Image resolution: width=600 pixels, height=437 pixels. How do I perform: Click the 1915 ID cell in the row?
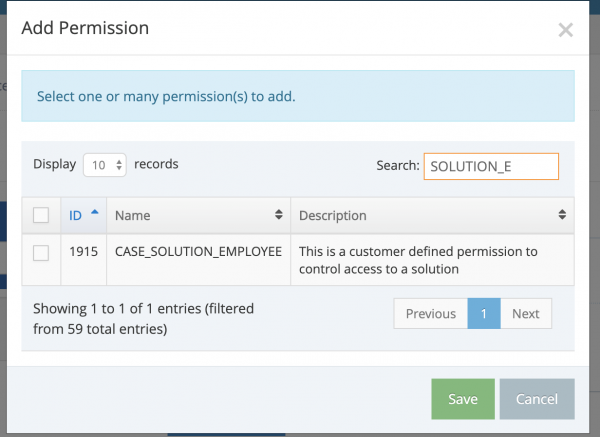tap(83, 251)
